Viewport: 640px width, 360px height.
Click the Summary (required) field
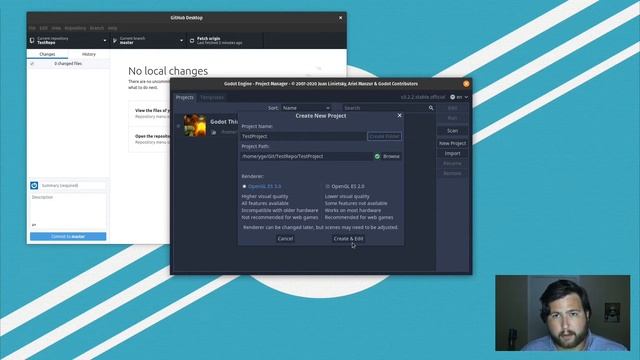(73, 186)
